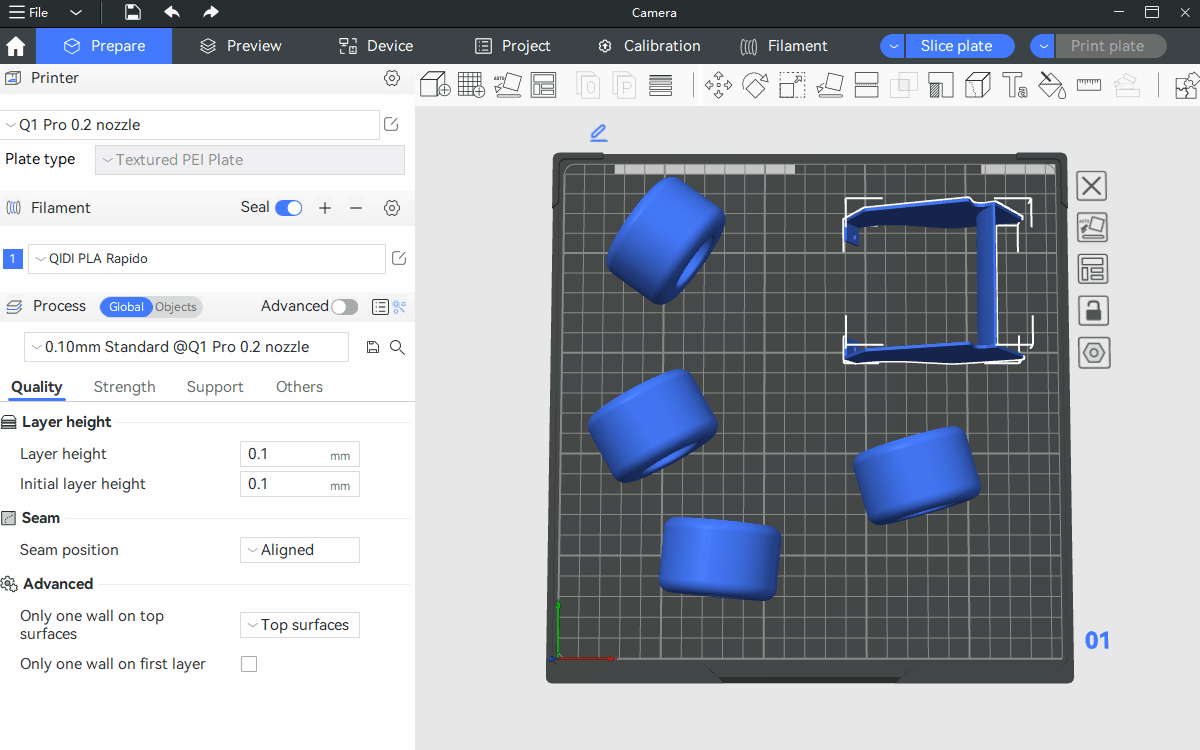Image resolution: width=1200 pixels, height=750 pixels.
Task: Toggle the filament Seal switch
Action: (x=288, y=208)
